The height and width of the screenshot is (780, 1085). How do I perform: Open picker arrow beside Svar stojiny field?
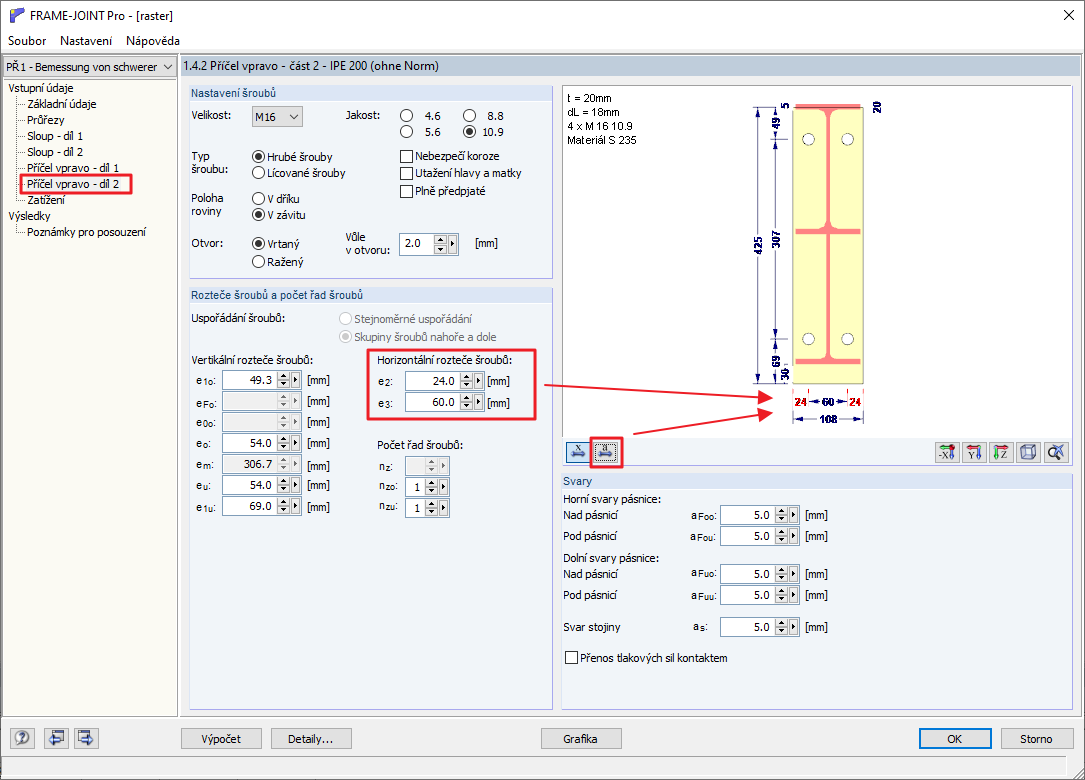tap(794, 627)
